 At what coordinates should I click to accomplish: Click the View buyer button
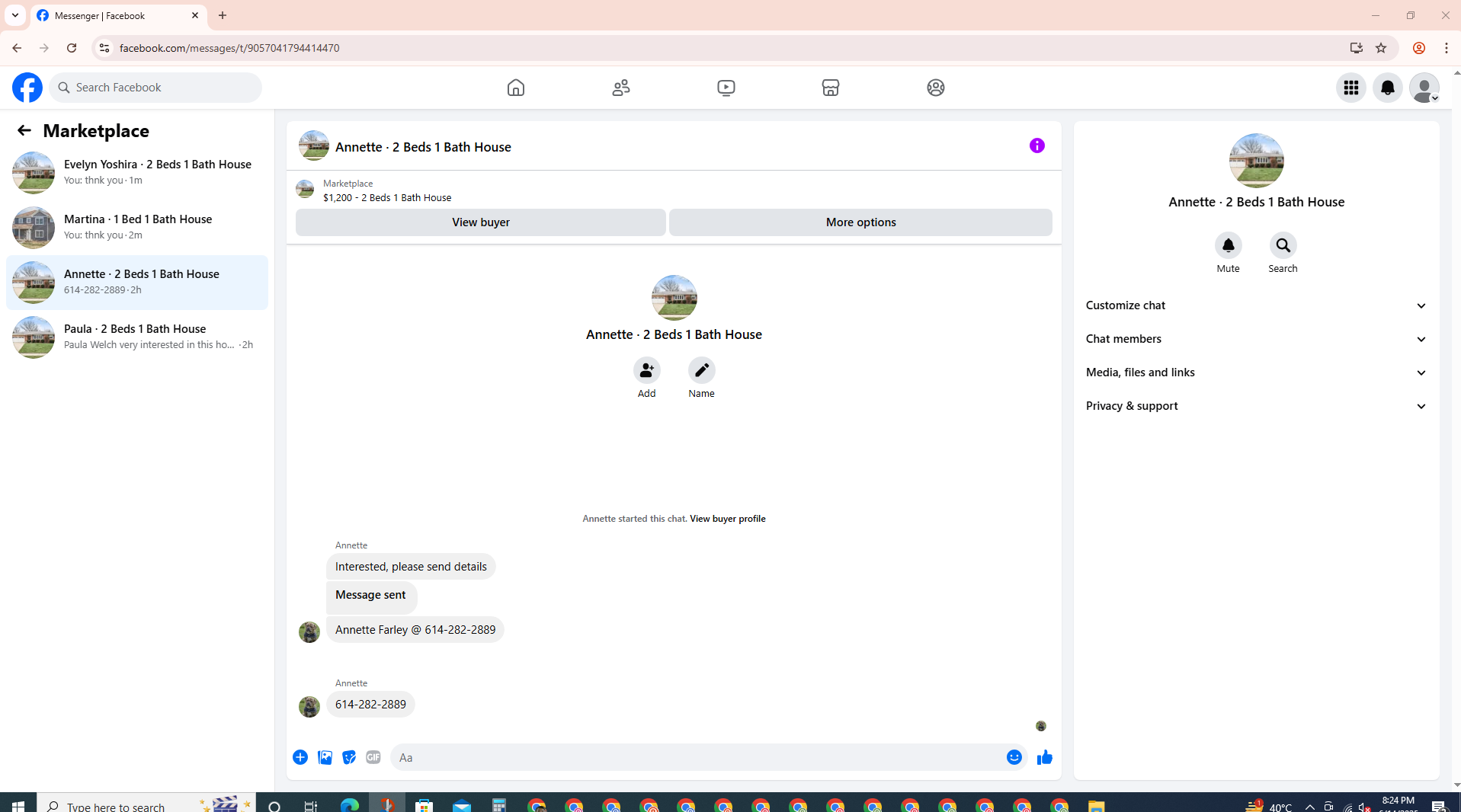click(x=481, y=222)
